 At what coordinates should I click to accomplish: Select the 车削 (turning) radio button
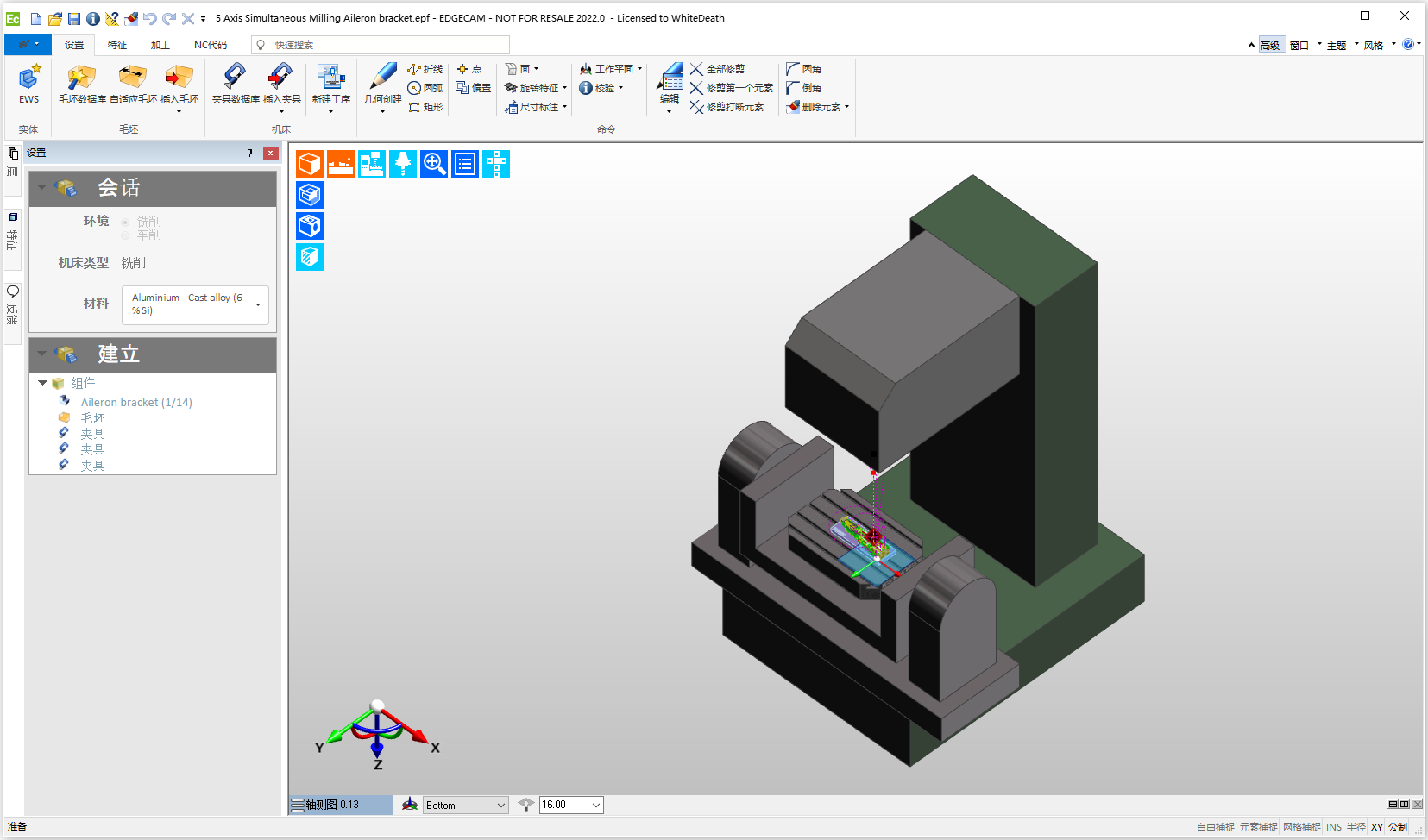[125, 235]
